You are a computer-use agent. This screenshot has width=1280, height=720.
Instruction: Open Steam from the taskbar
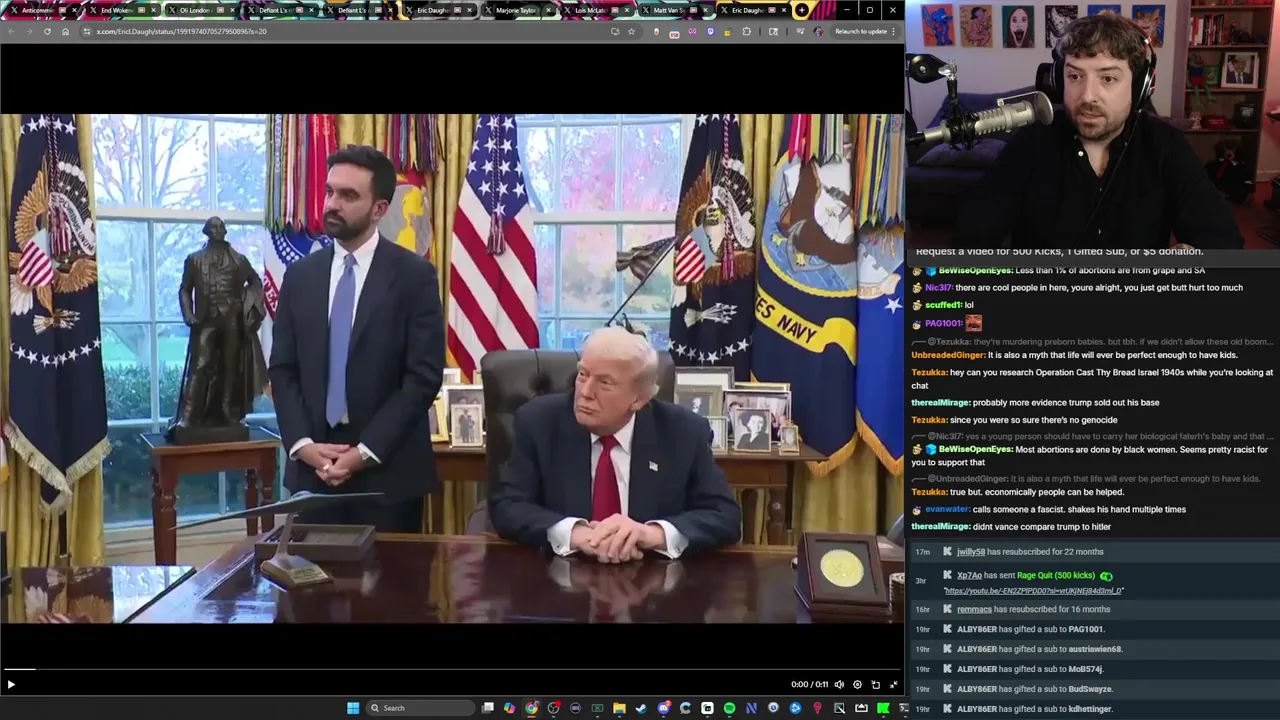coord(642,708)
